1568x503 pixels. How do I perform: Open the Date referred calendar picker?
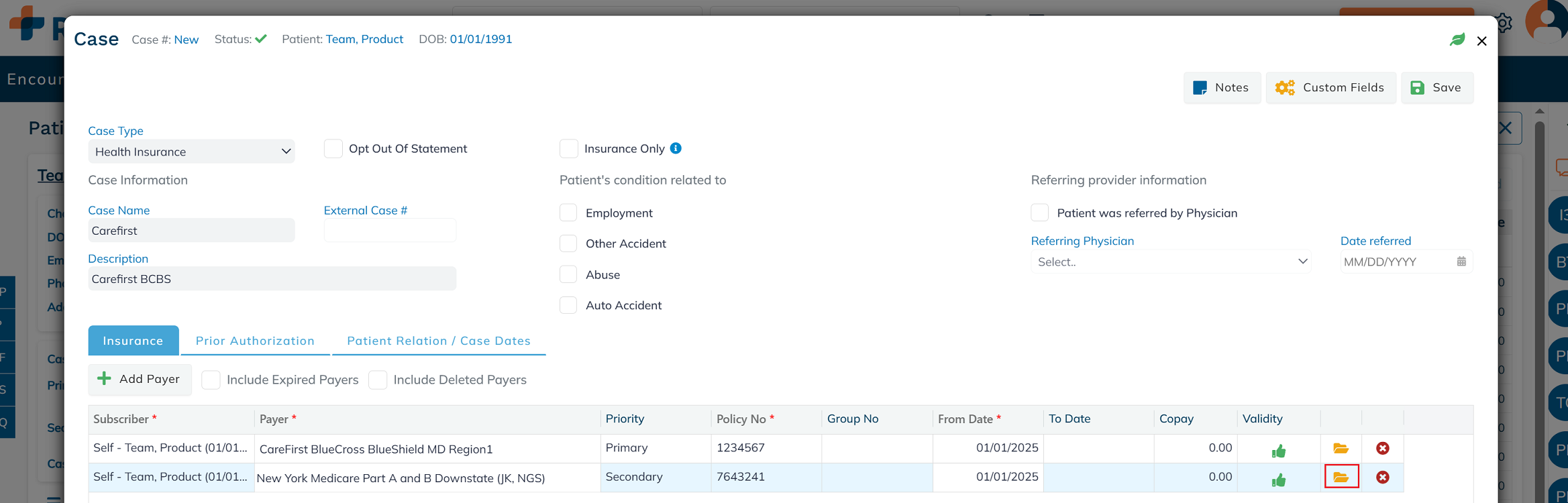tap(1461, 262)
